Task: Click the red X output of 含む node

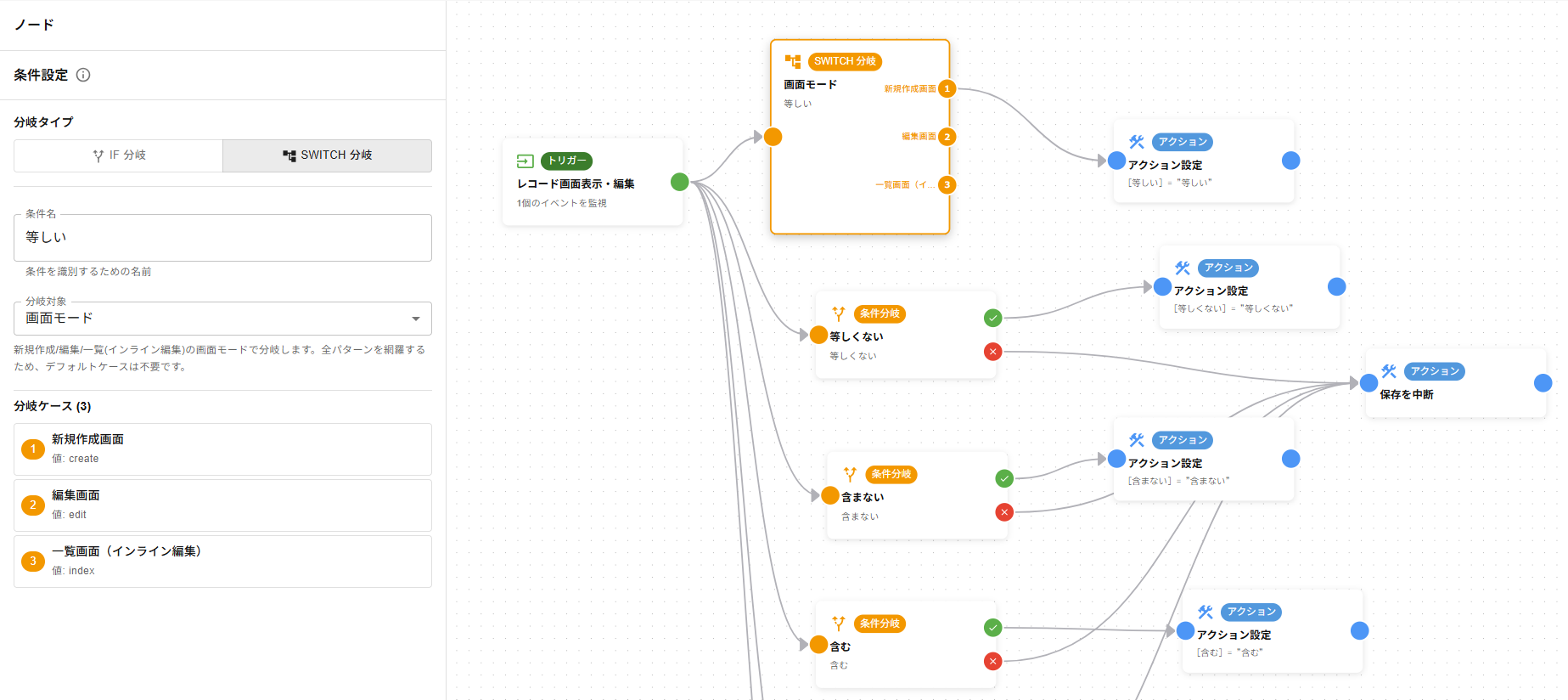Action: click(992, 661)
